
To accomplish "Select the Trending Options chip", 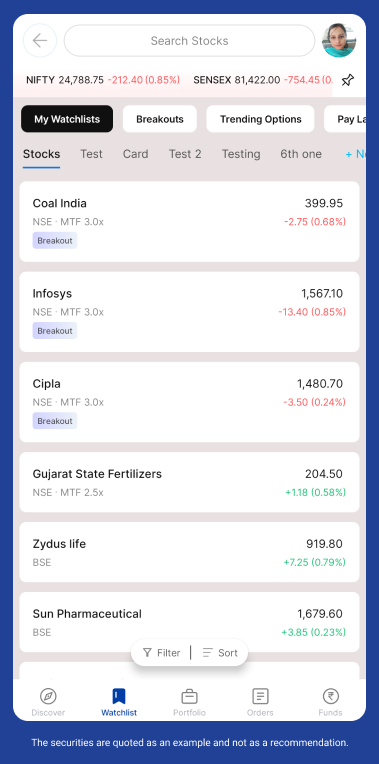I will pos(261,119).
